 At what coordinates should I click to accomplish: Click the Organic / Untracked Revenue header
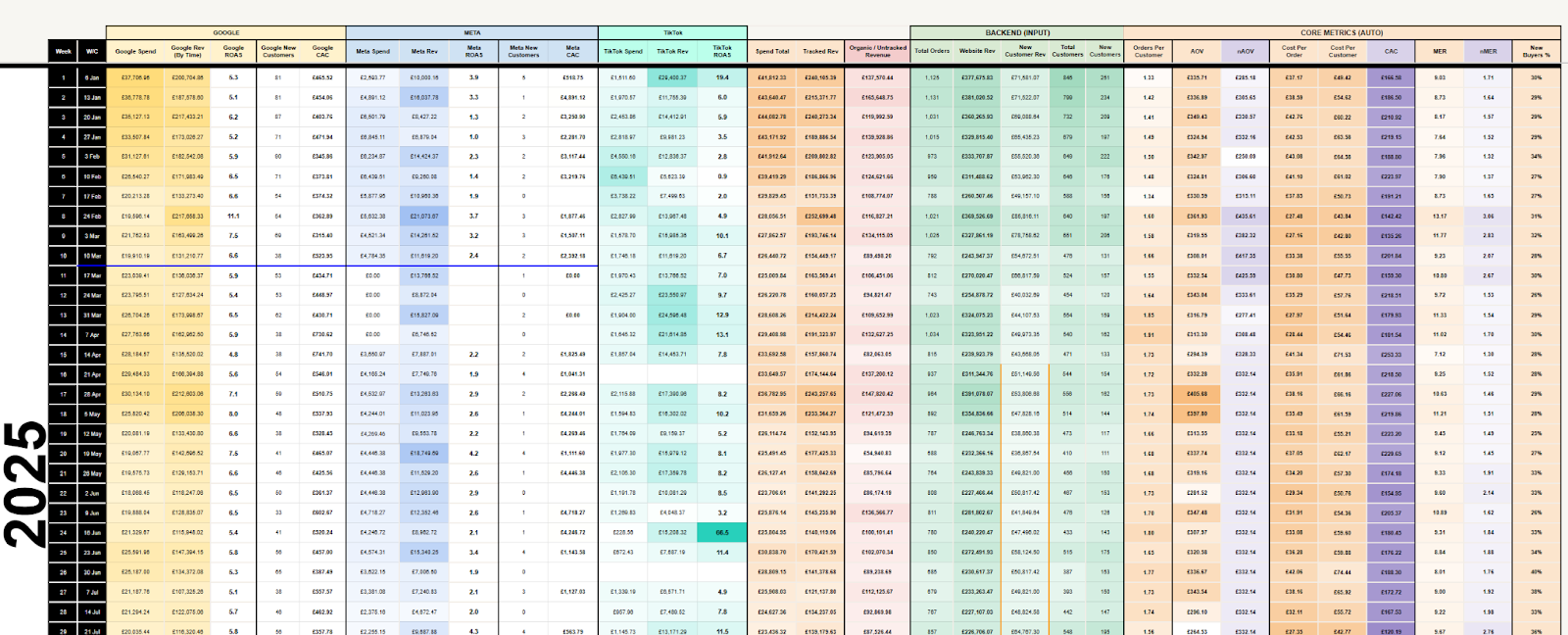click(x=877, y=51)
